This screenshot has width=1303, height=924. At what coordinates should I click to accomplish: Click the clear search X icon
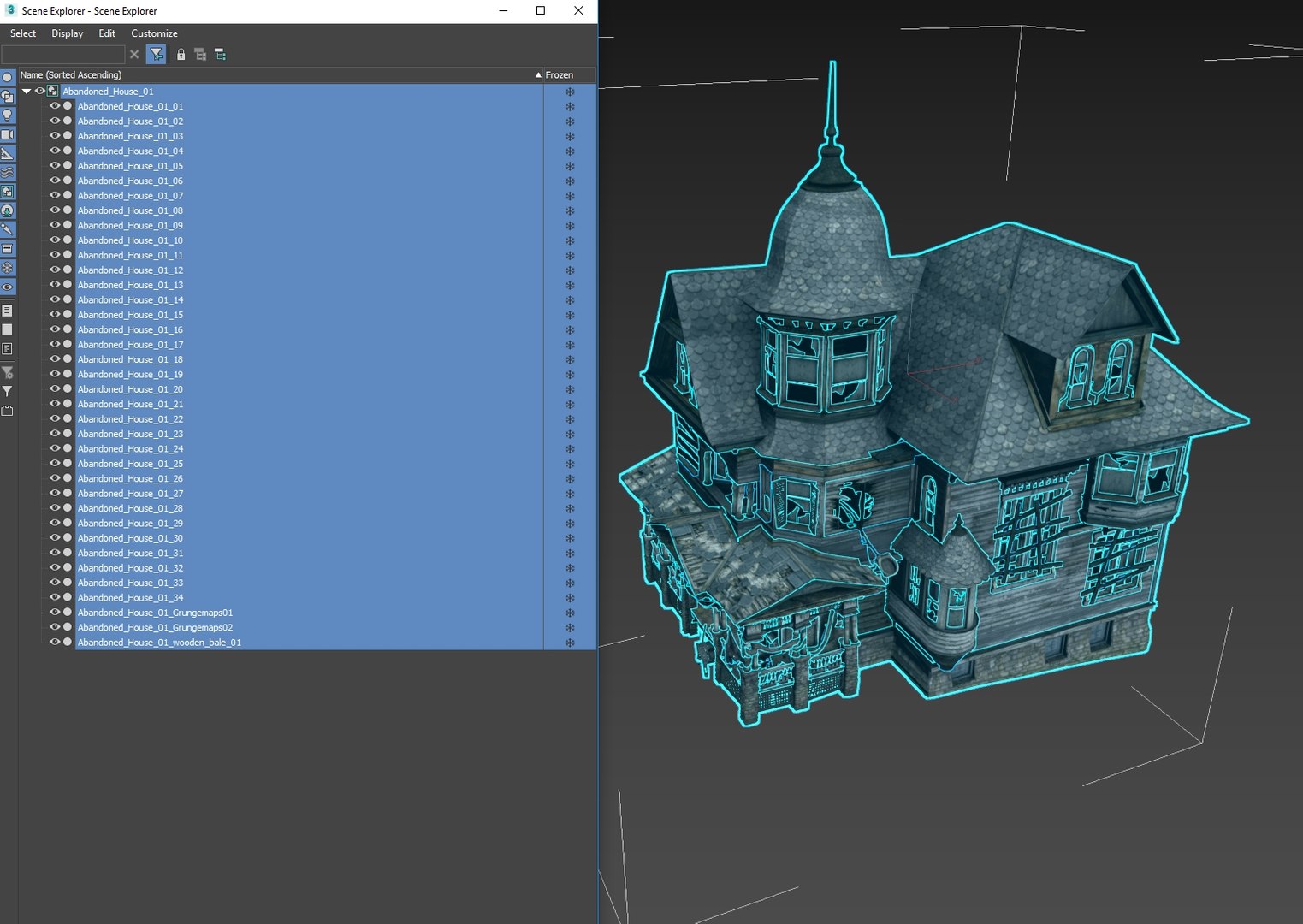(x=134, y=55)
